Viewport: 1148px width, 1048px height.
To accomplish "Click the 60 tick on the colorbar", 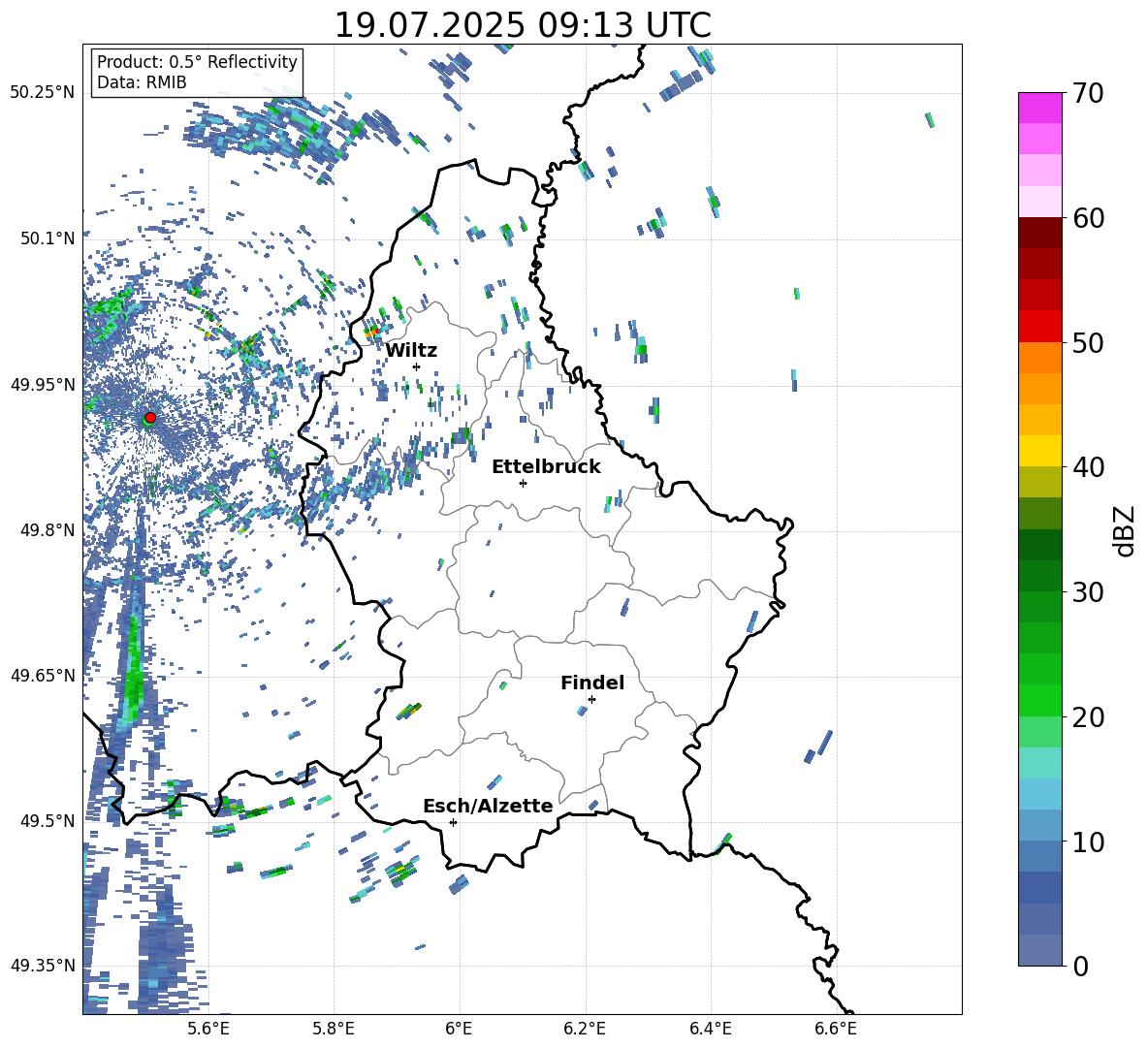I will 1088,218.
